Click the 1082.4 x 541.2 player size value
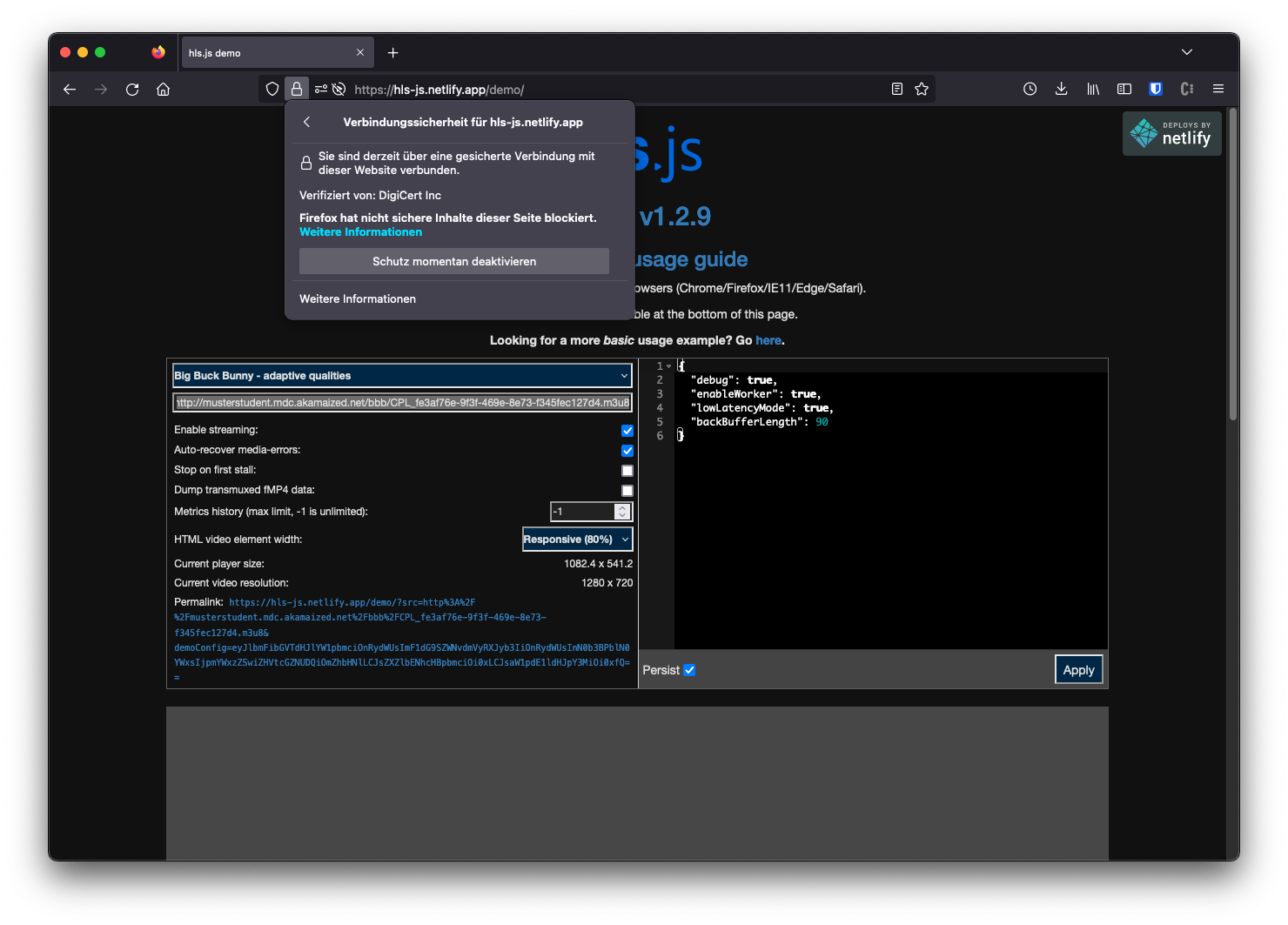 coord(598,564)
